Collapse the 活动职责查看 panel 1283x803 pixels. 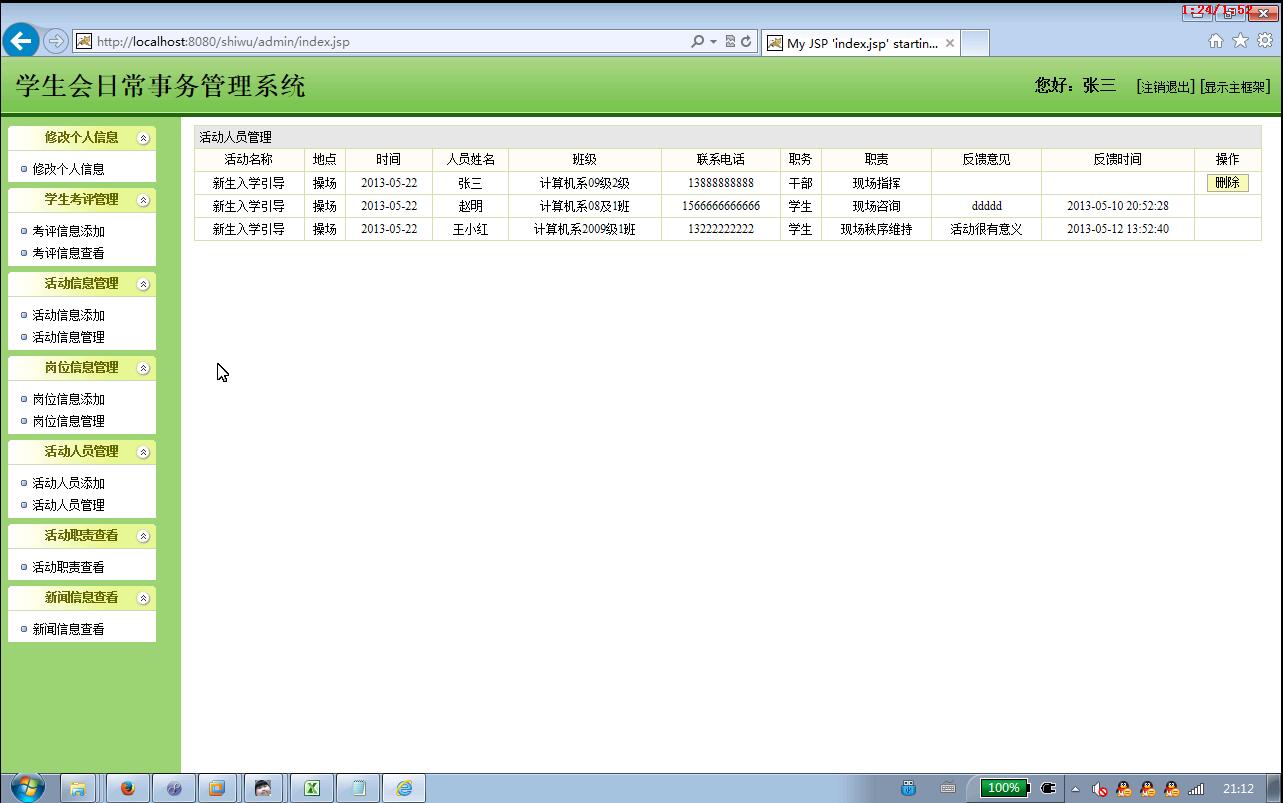[143, 536]
